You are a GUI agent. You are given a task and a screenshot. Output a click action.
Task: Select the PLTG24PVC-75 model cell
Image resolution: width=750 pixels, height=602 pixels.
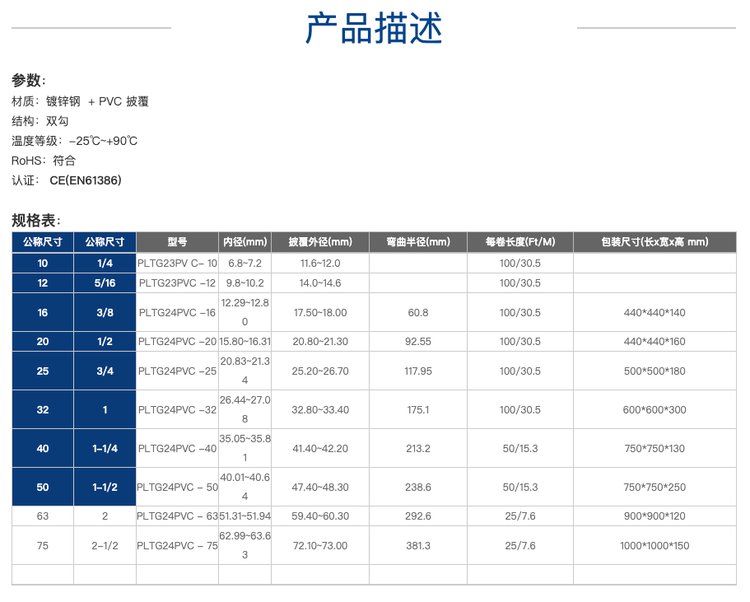(x=177, y=545)
